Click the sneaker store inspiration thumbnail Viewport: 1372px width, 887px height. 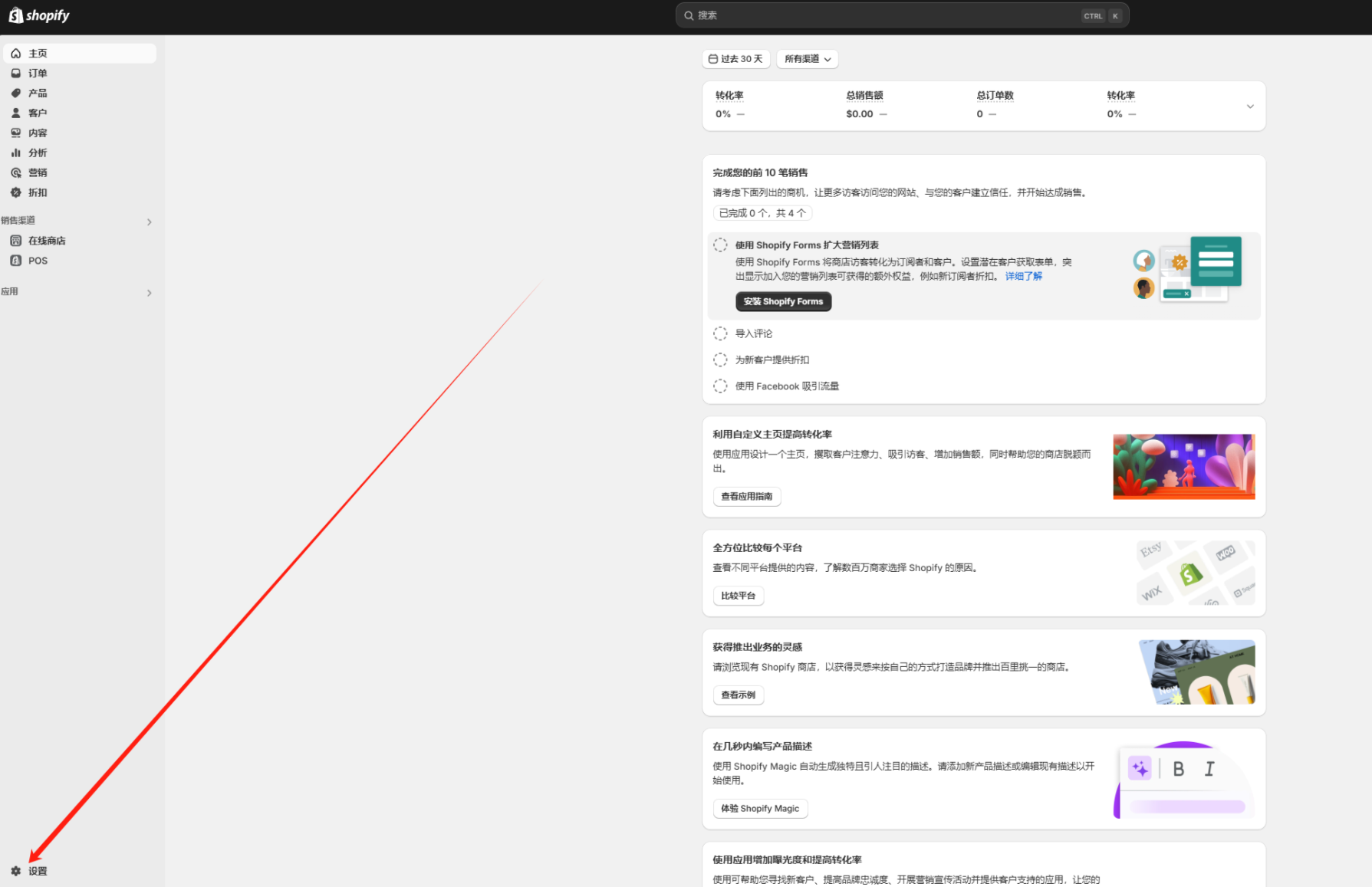[x=1196, y=672]
